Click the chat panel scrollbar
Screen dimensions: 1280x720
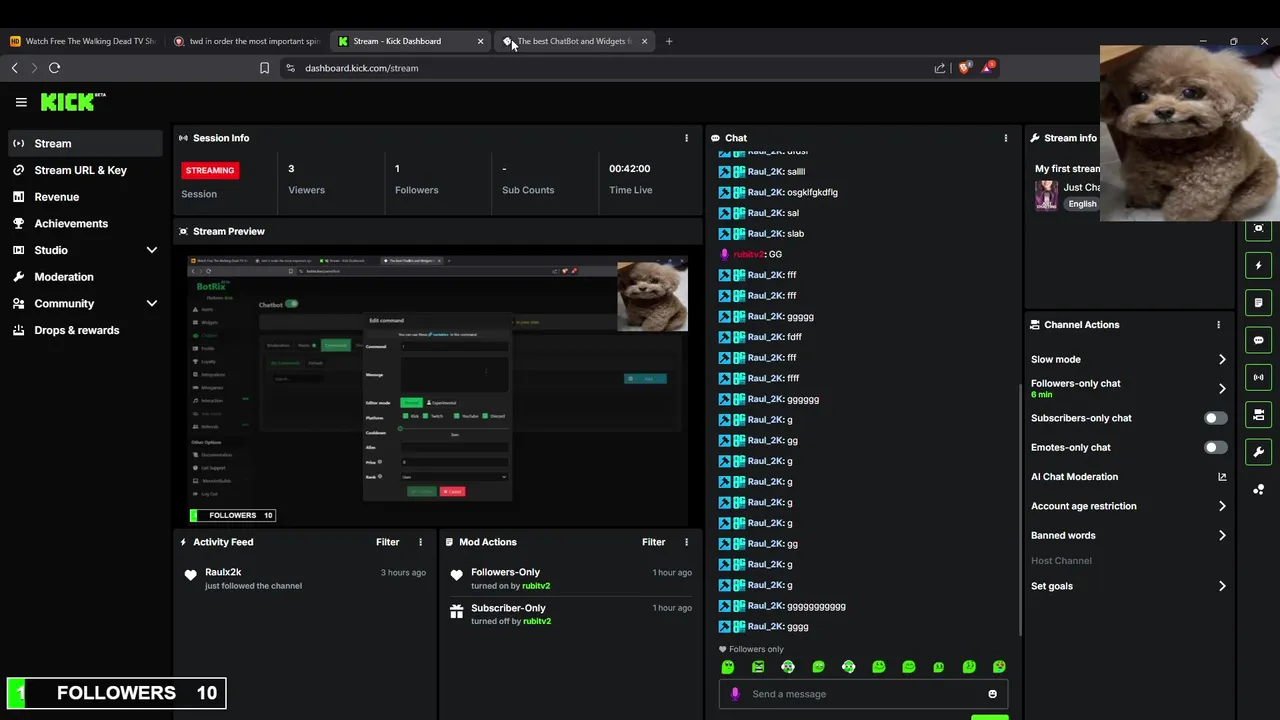[x=1019, y=508]
